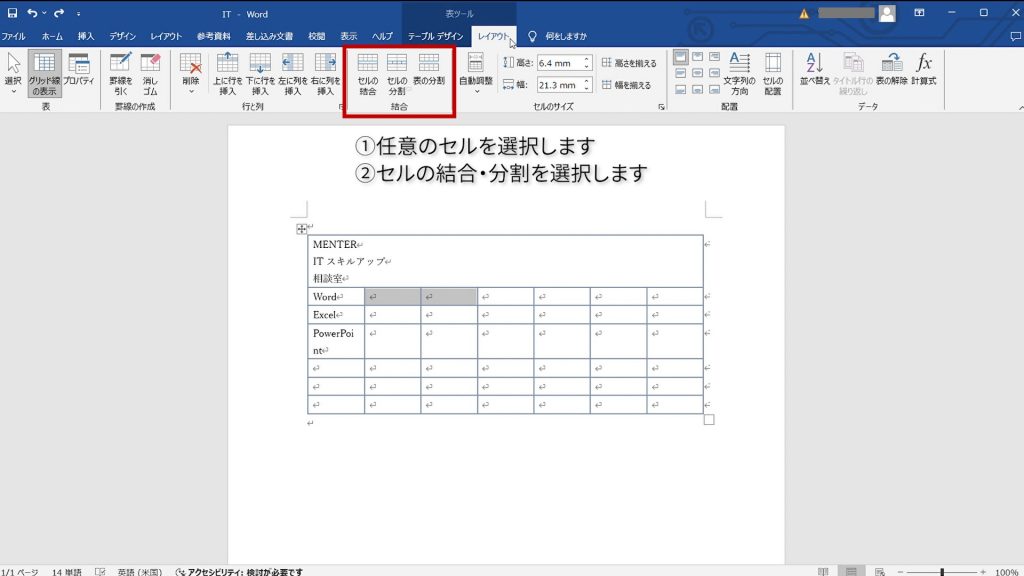Click the セルの結合 (Merge Cells) icon
The image size is (1024, 576).
pos(368,74)
